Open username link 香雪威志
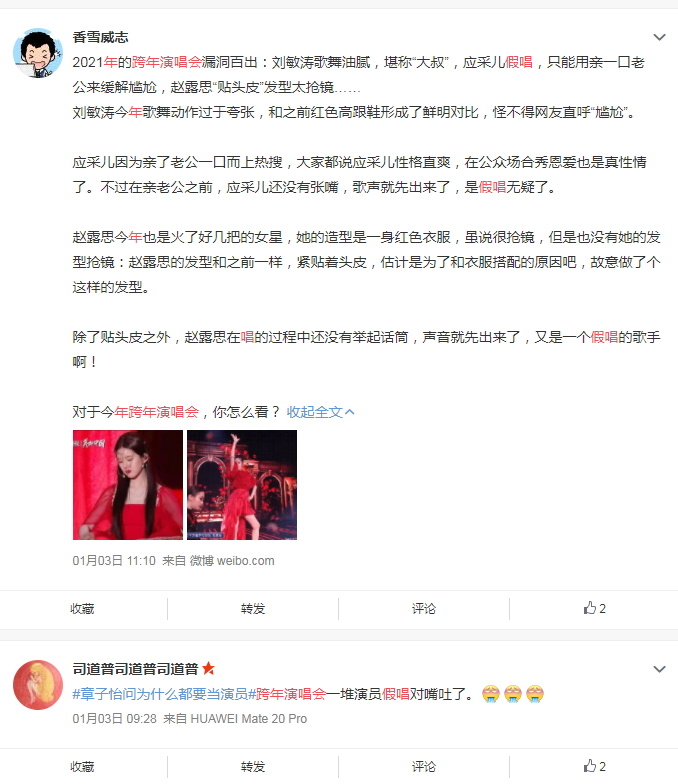The height and width of the screenshot is (784, 678). (x=100, y=37)
